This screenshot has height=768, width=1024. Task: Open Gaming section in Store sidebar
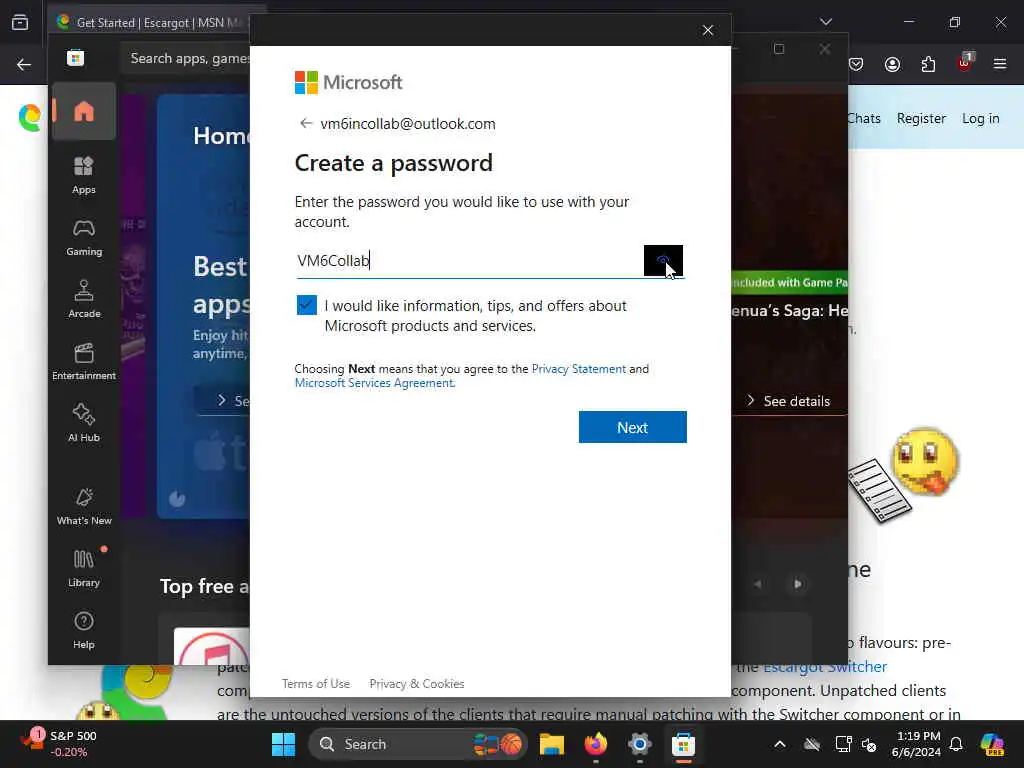(84, 237)
